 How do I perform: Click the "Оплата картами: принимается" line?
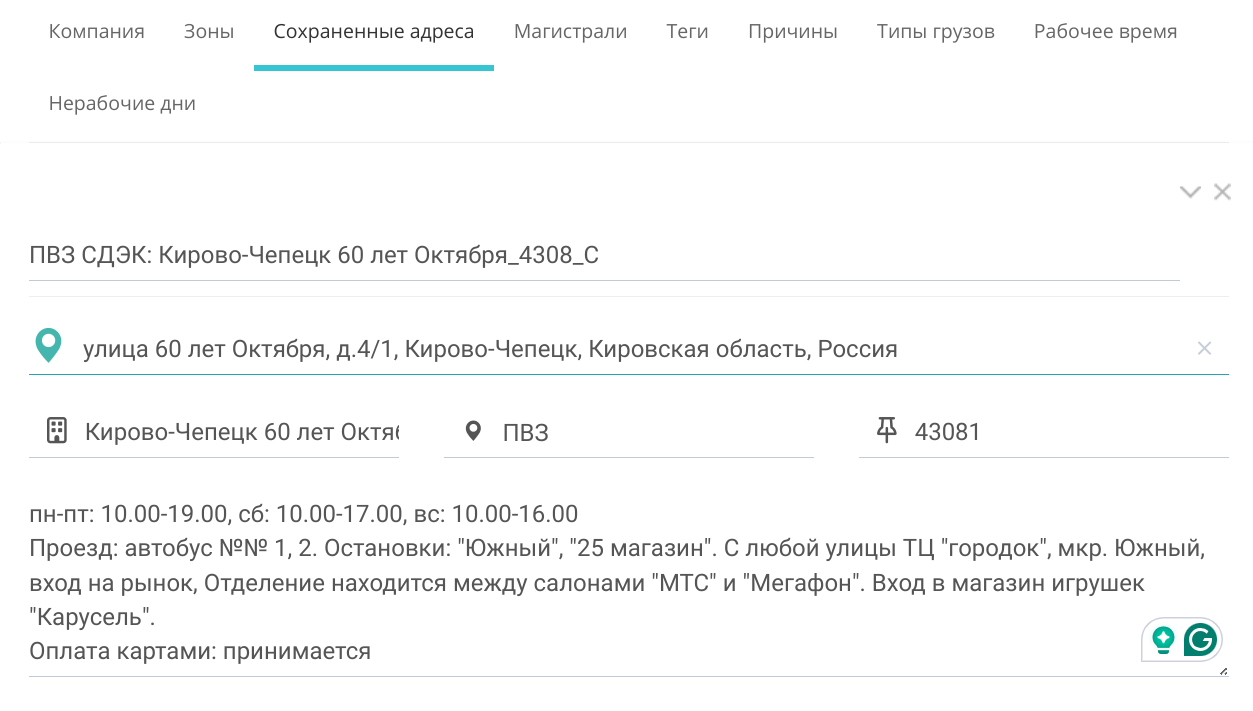click(200, 652)
